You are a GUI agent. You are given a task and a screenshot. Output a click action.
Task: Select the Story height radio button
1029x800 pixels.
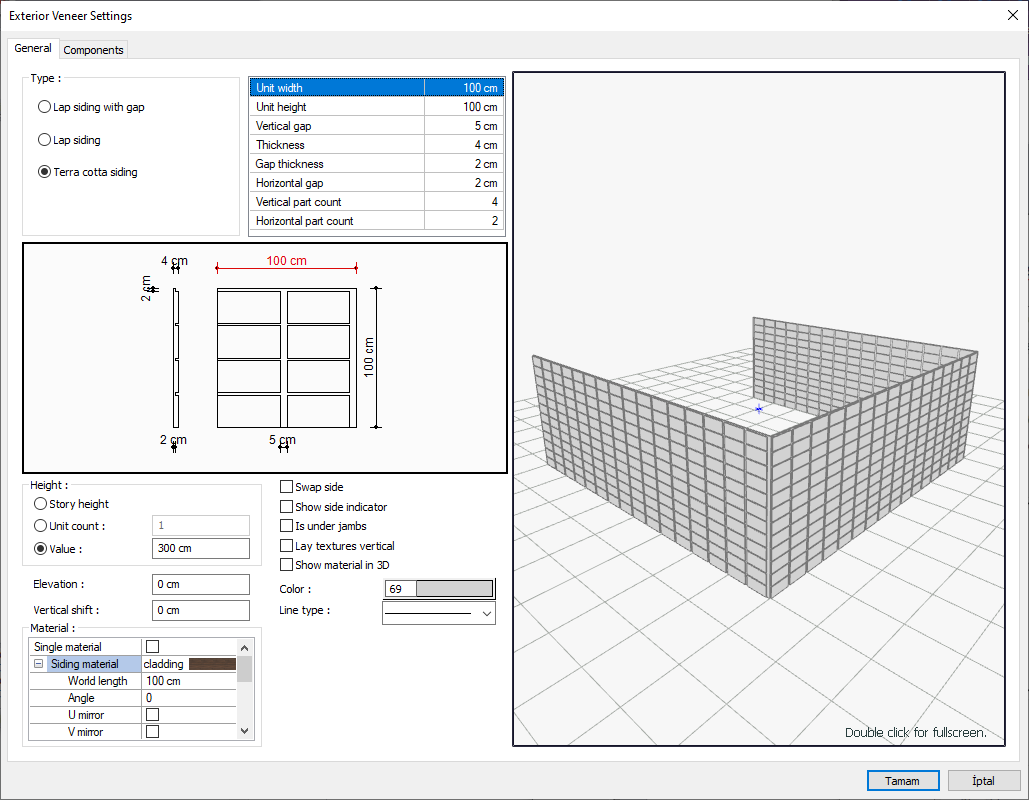(40, 504)
